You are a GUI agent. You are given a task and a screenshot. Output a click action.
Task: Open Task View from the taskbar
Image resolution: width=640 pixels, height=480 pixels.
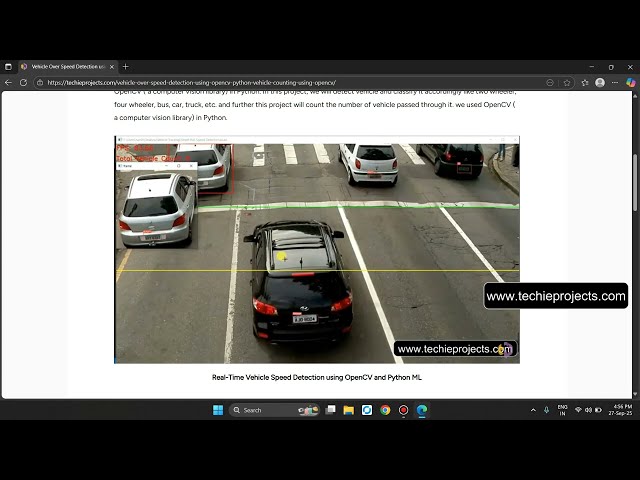click(x=330, y=410)
